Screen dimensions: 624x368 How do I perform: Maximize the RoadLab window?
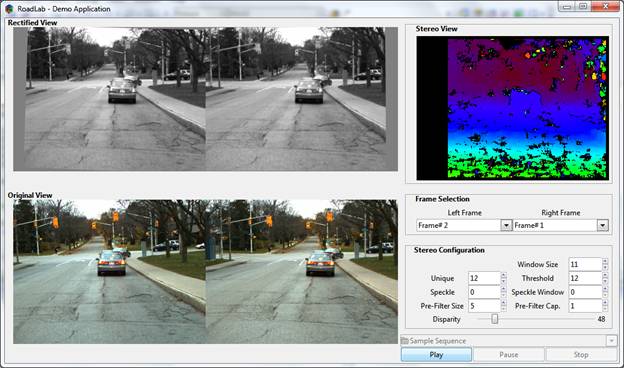click(583, 6)
